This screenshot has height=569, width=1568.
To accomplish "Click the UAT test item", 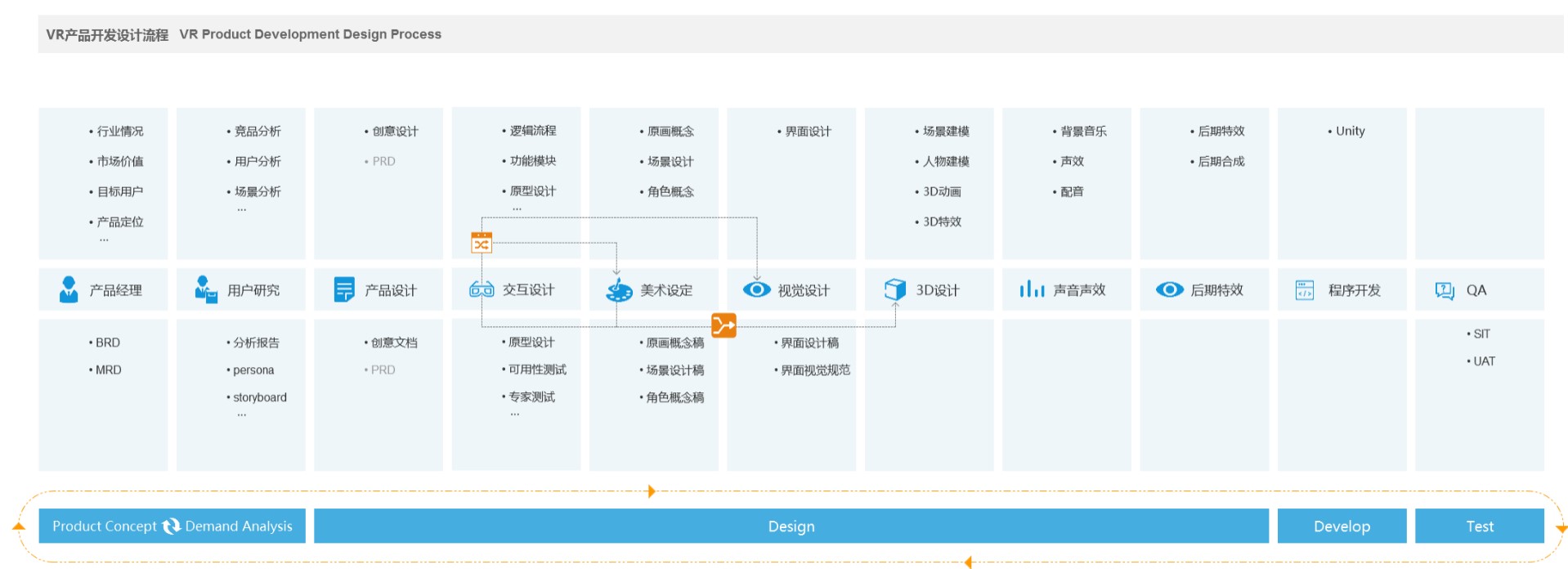I will [x=1481, y=361].
